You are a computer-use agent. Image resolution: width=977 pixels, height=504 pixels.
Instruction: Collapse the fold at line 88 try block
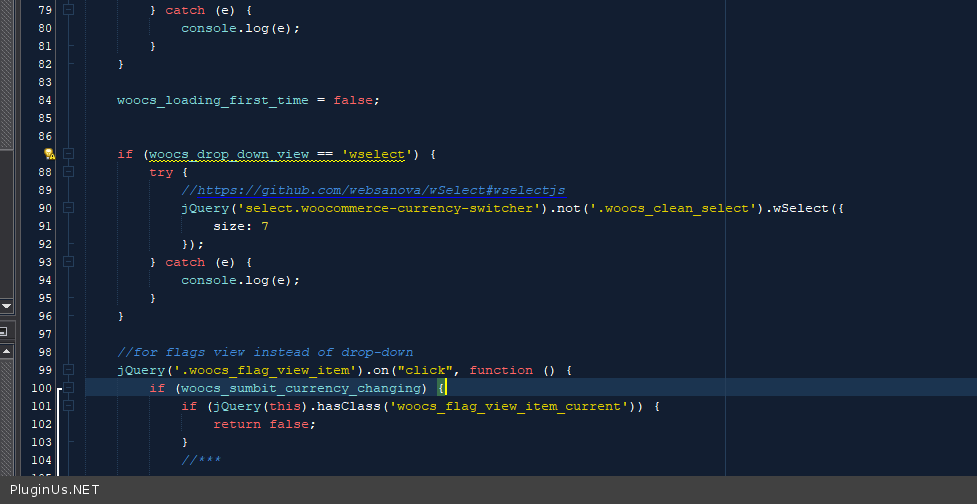[68, 172]
